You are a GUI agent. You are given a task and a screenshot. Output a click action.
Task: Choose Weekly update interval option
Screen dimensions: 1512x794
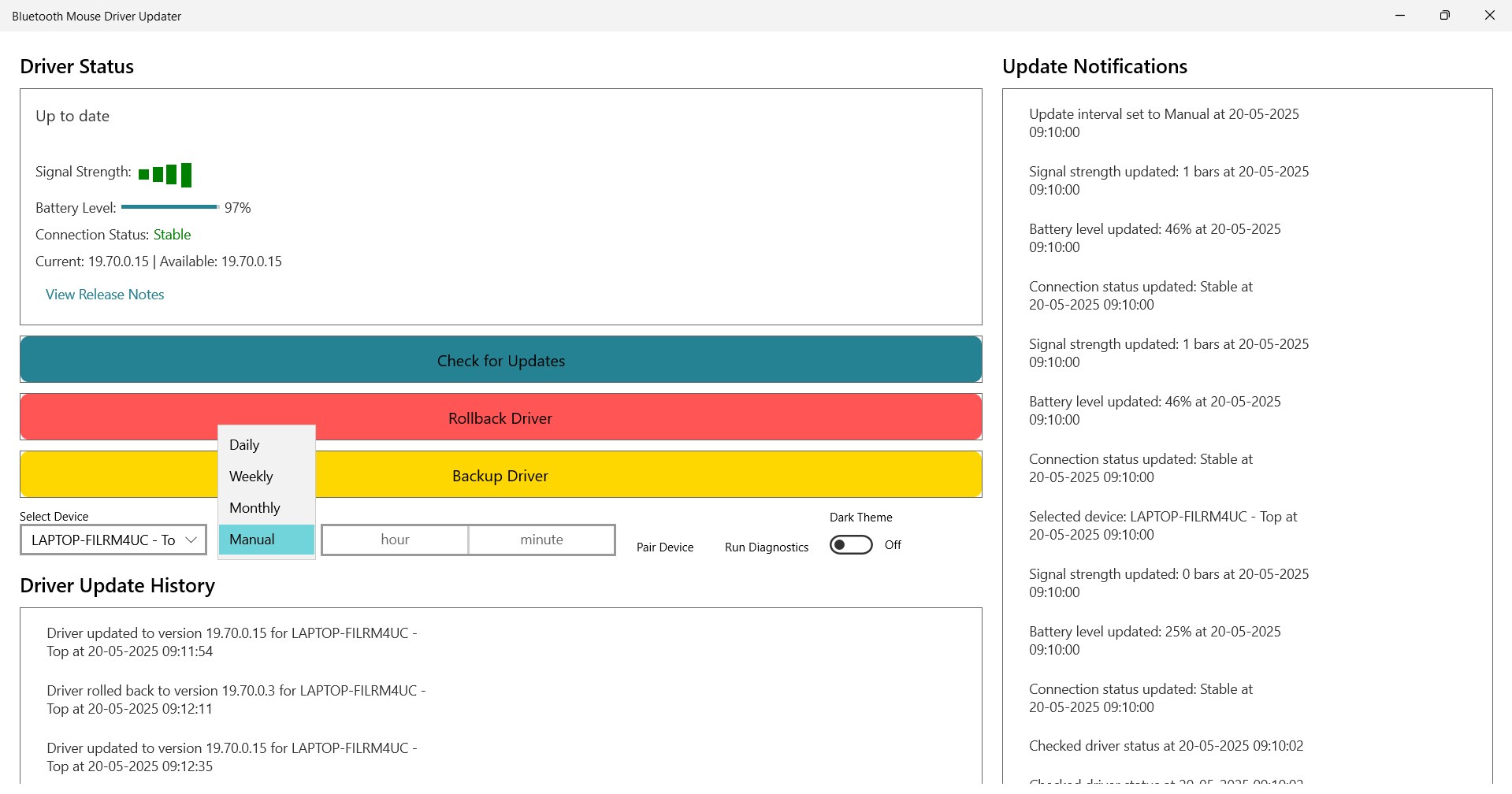pyautogui.click(x=267, y=477)
